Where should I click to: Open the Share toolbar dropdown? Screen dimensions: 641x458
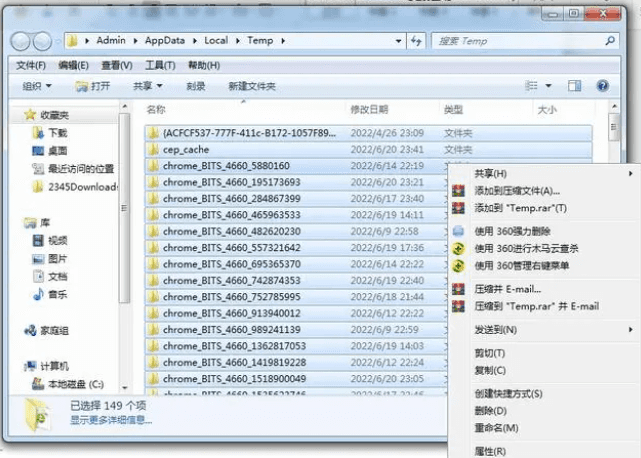148,86
